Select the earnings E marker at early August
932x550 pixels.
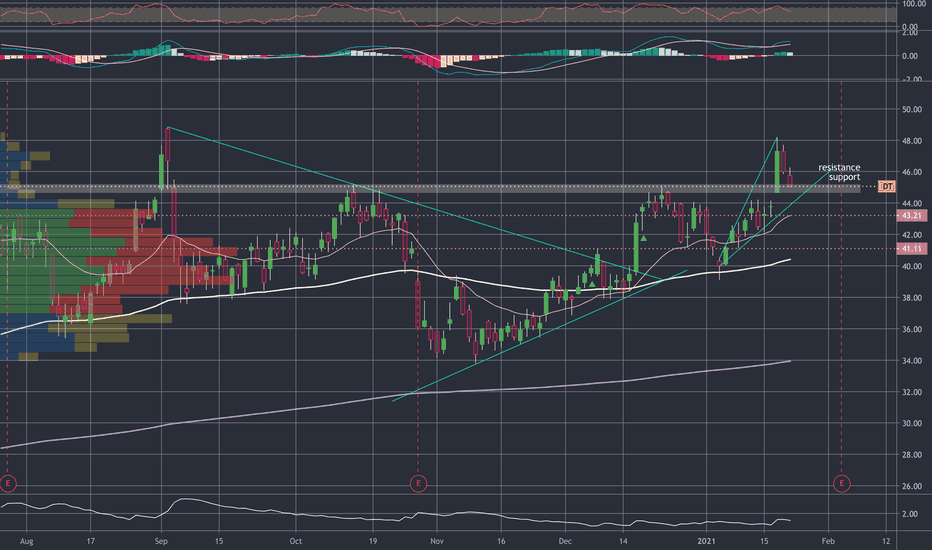click(7, 483)
